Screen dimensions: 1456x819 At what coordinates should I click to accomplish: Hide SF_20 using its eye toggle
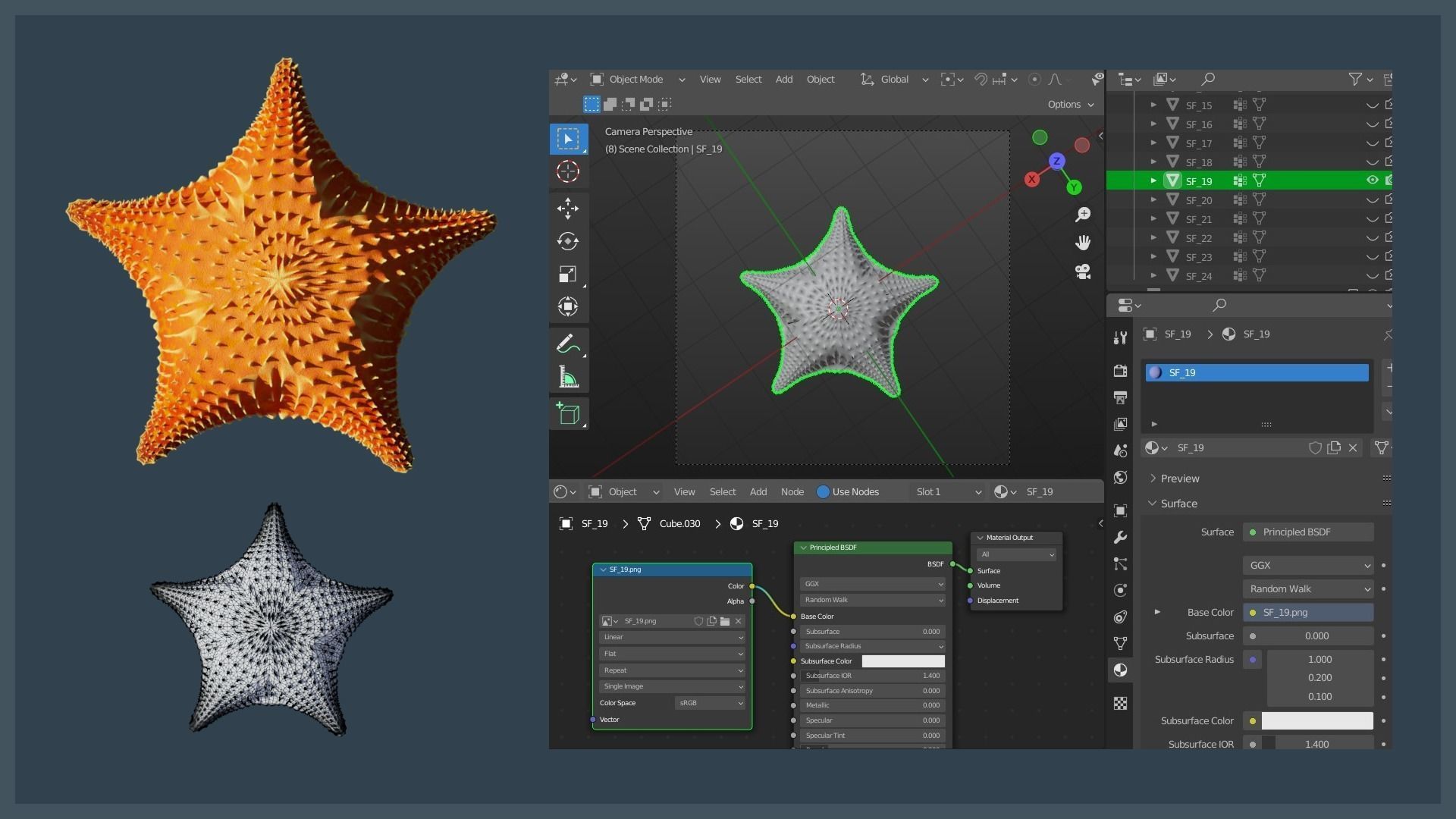click(1372, 200)
